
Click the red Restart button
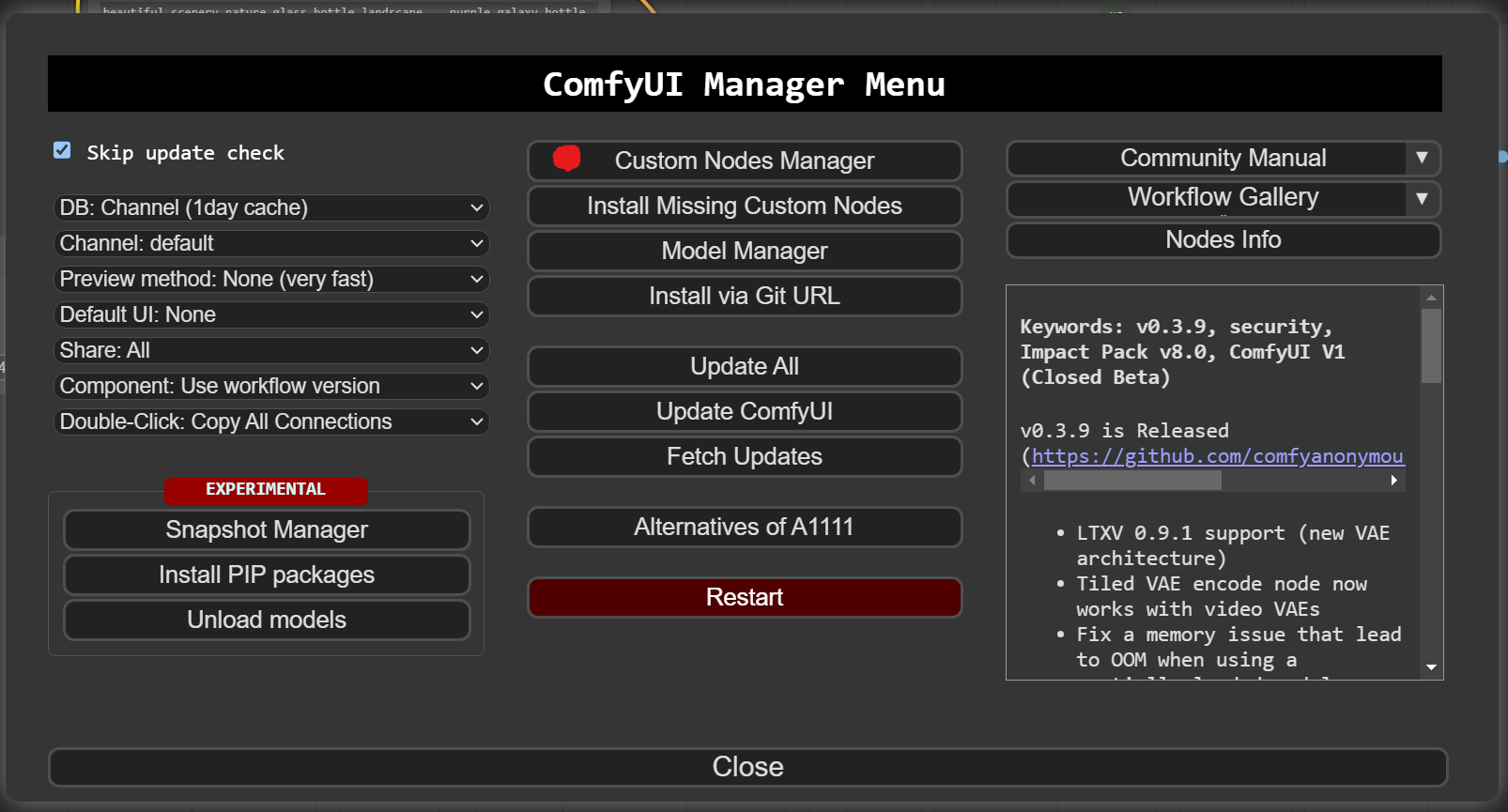tap(745, 597)
